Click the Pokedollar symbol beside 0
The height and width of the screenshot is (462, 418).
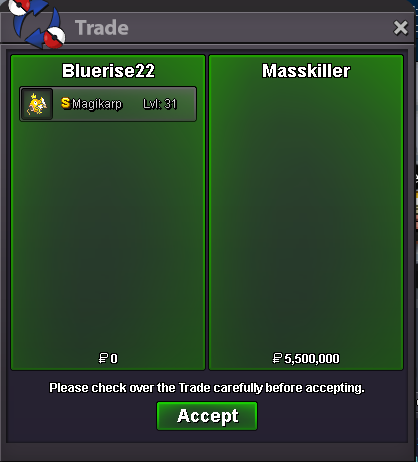[103, 359]
